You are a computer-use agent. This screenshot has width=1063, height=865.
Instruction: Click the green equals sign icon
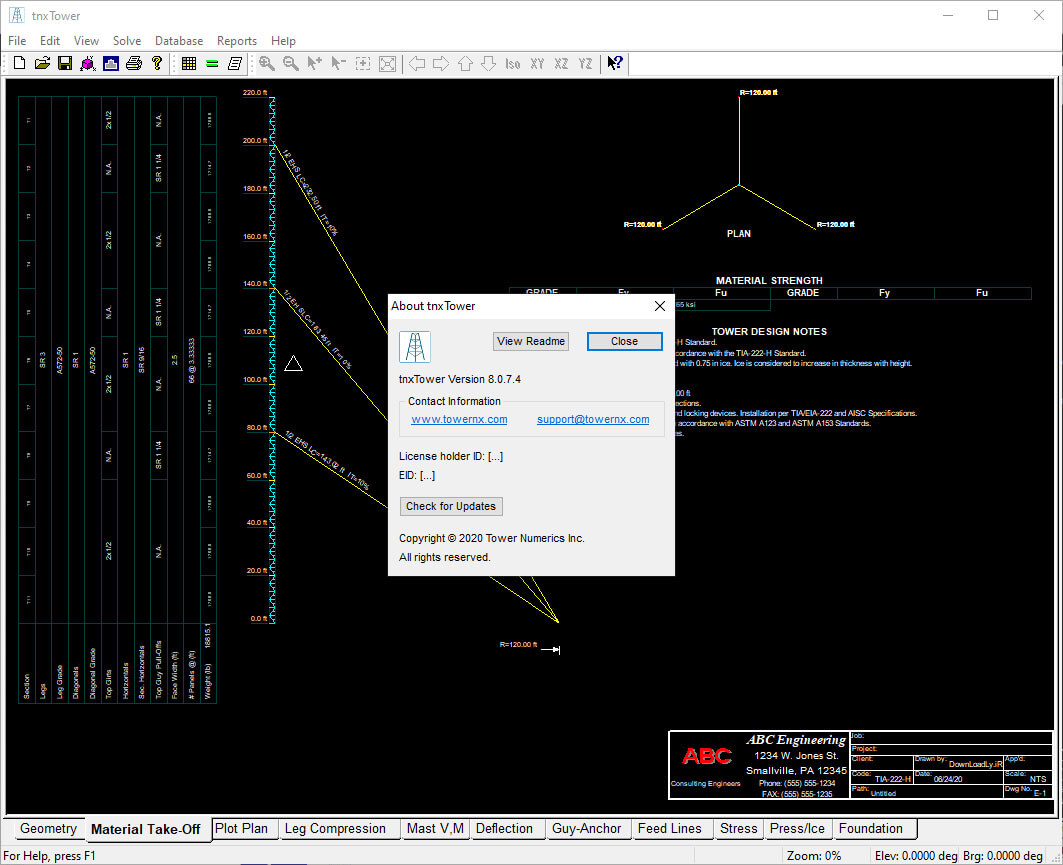coord(212,63)
